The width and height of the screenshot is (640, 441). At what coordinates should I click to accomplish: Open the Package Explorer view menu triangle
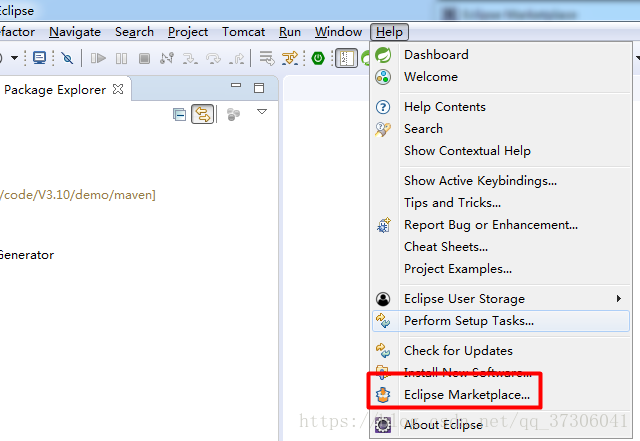pyautogui.click(x=262, y=111)
